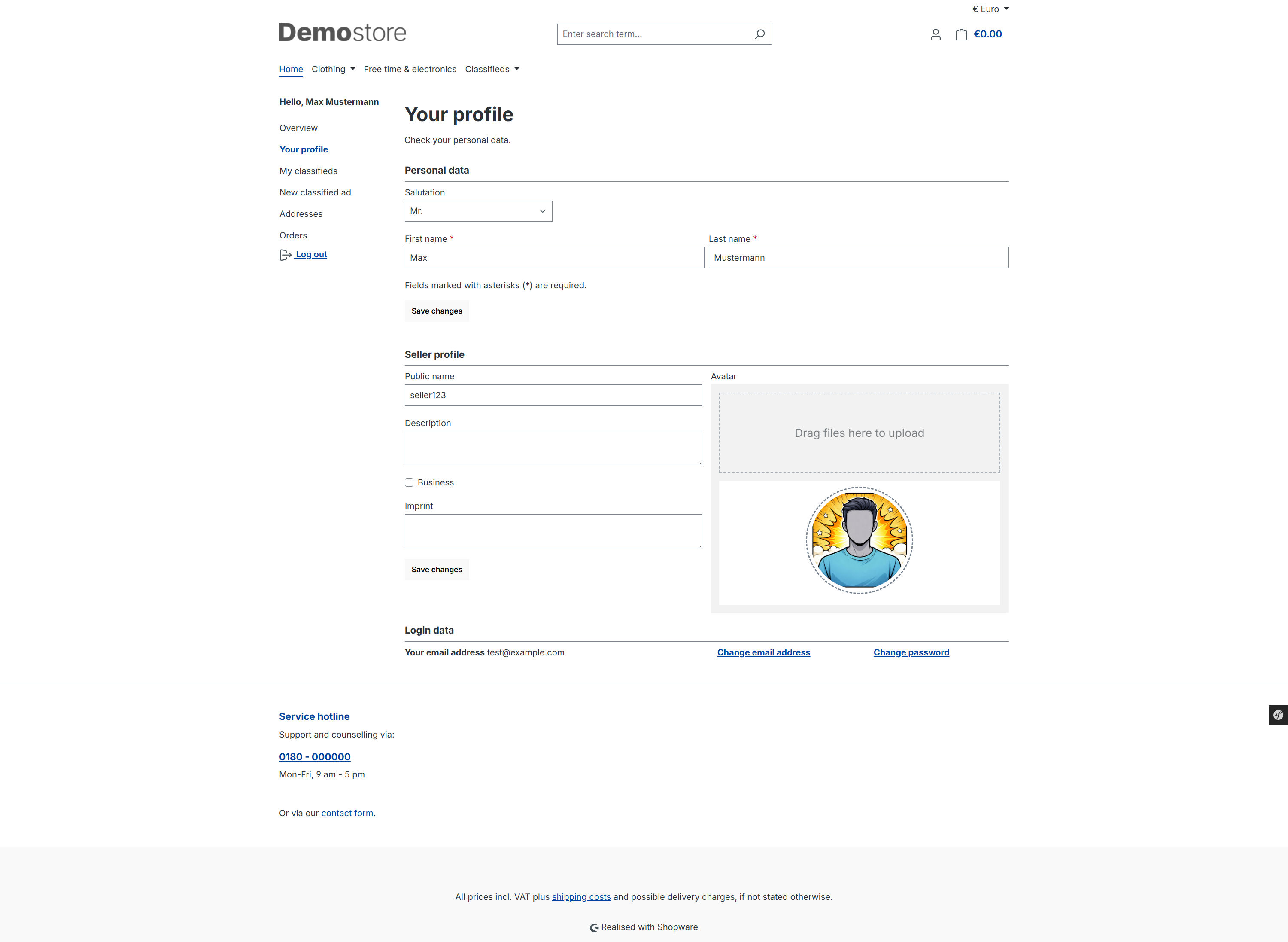Expand the Euro currency selector

(x=990, y=9)
